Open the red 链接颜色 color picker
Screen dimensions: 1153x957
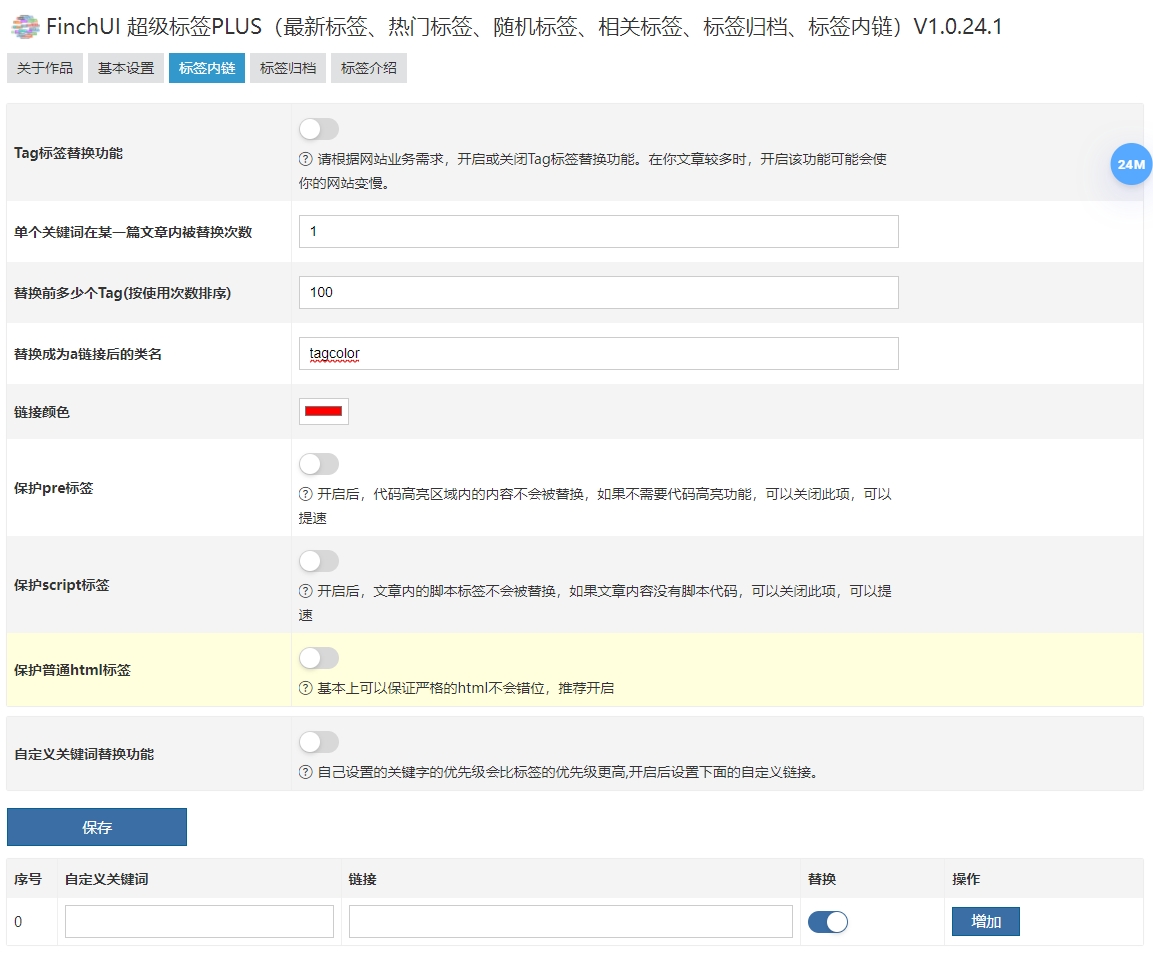coord(324,411)
